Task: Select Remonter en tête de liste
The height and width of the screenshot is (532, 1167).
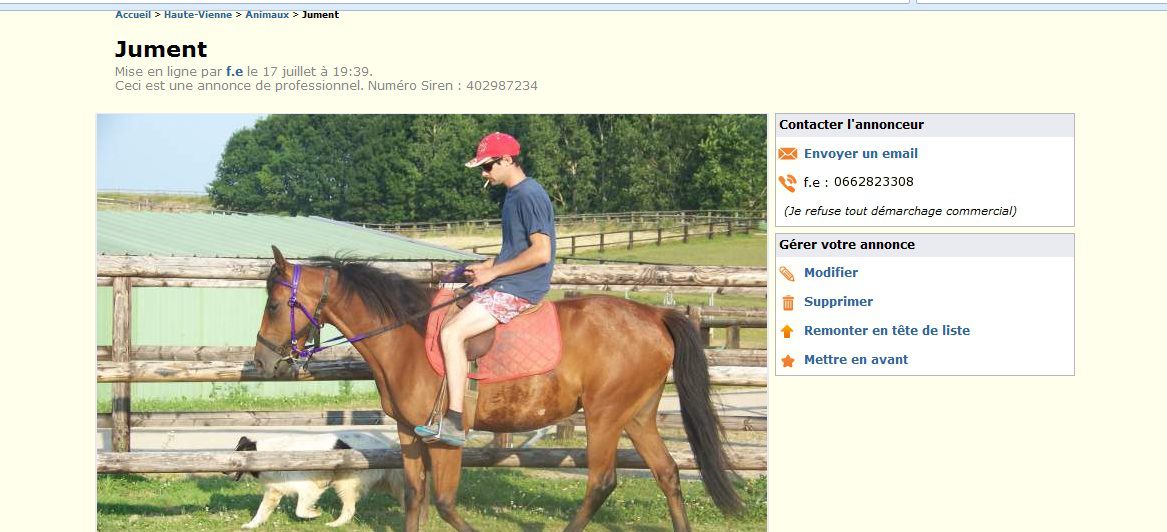Action: [886, 330]
